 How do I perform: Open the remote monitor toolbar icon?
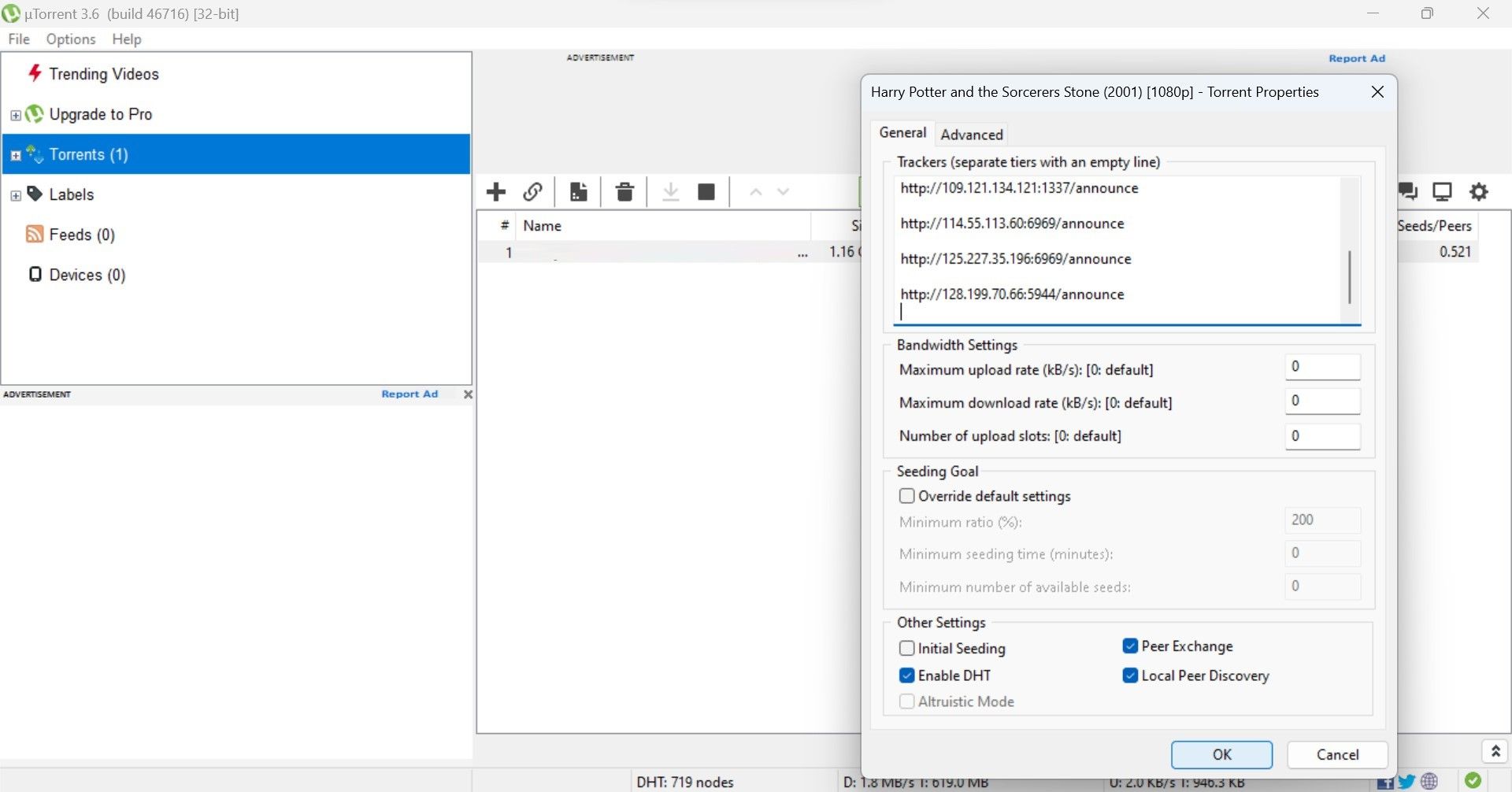pyautogui.click(x=1442, y=191)
